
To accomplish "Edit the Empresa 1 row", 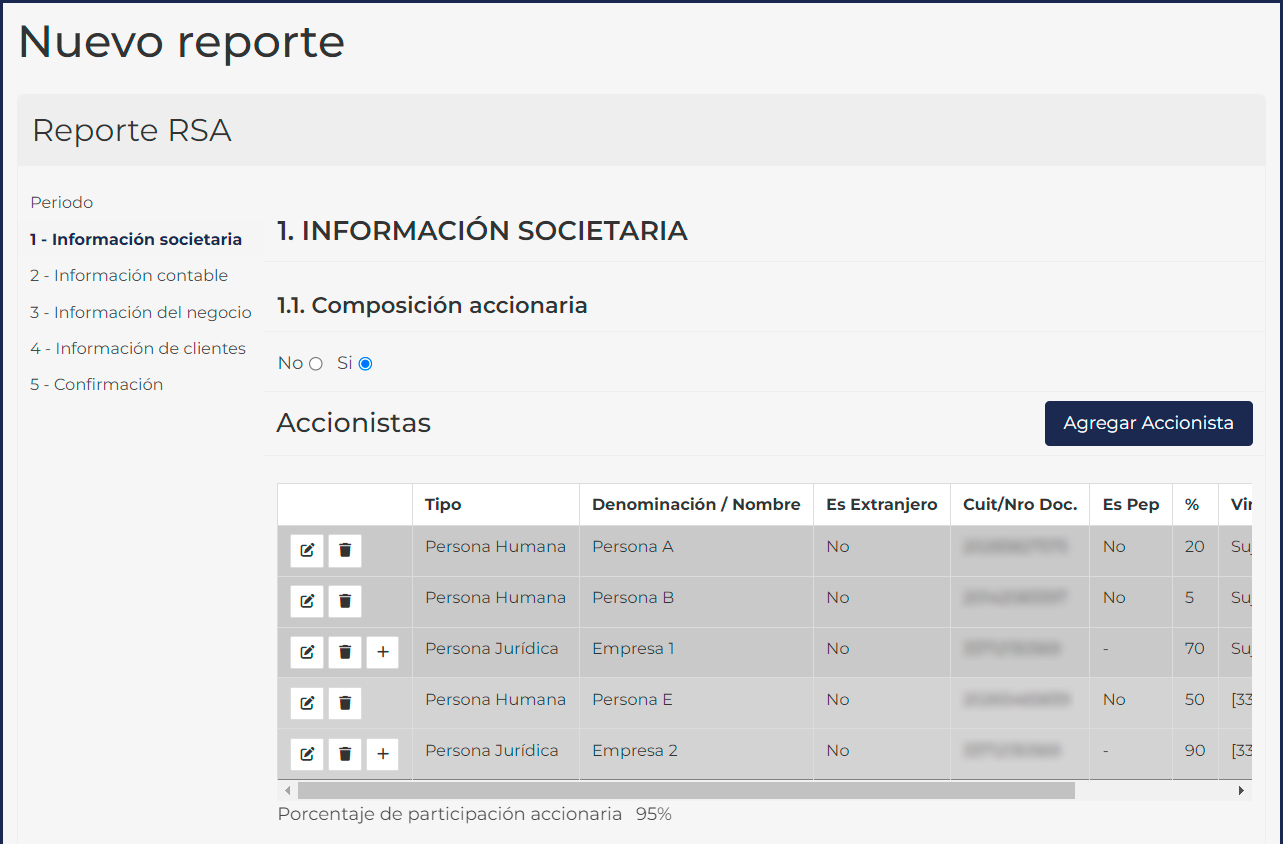I will point(307,652).
